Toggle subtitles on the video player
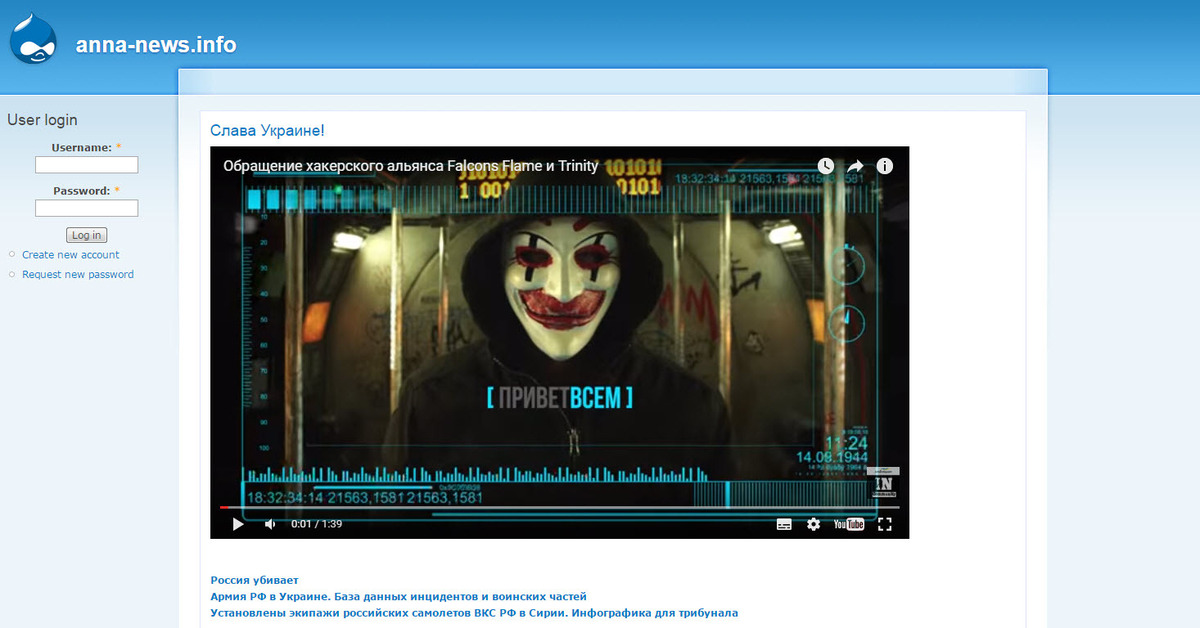Viewport: 1200px width, 628px height. (784, 524)
